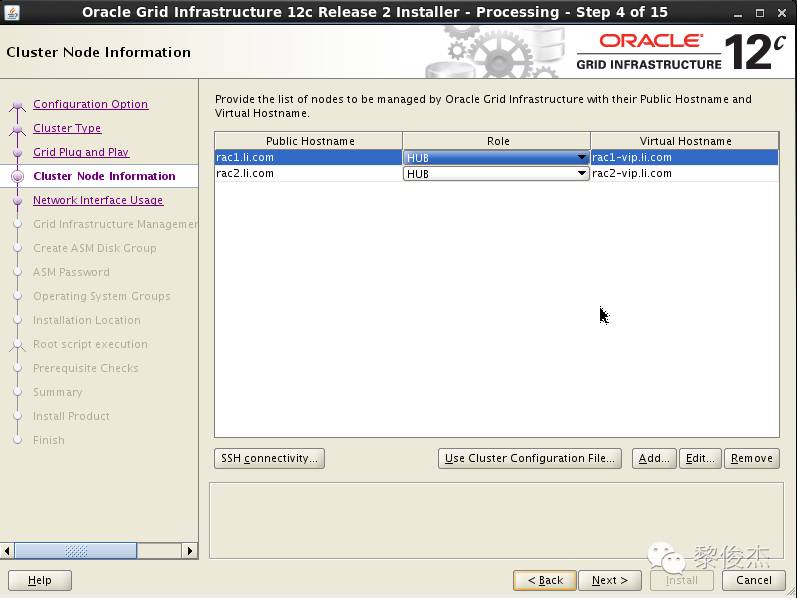797x598 pixels.
Task: Open the Role dropdown for rac1.li.com
Action: (496, 158)
